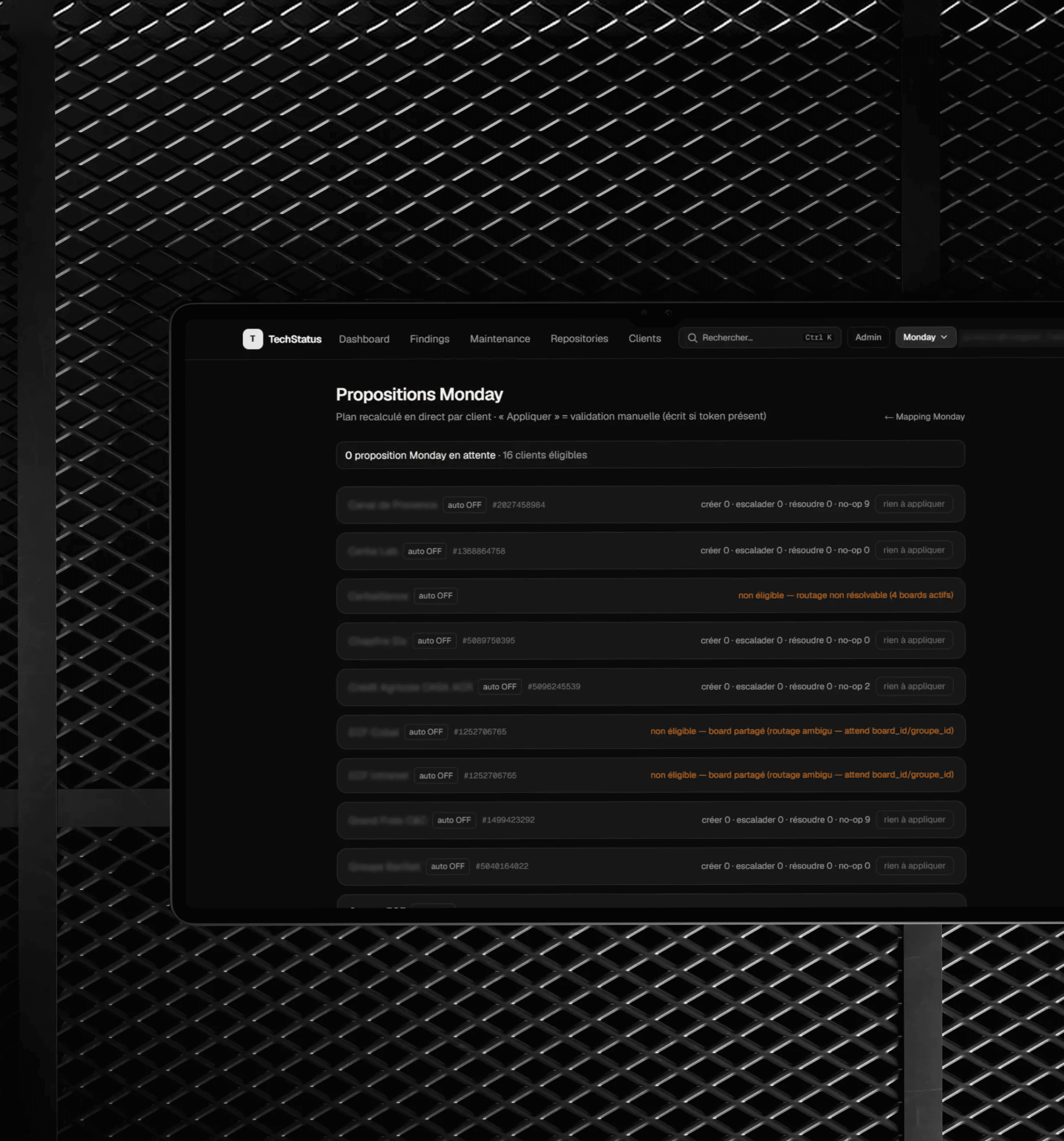Open the Monday dropdown menu
Screen dimensions: 1064x1141
(925, 337)
